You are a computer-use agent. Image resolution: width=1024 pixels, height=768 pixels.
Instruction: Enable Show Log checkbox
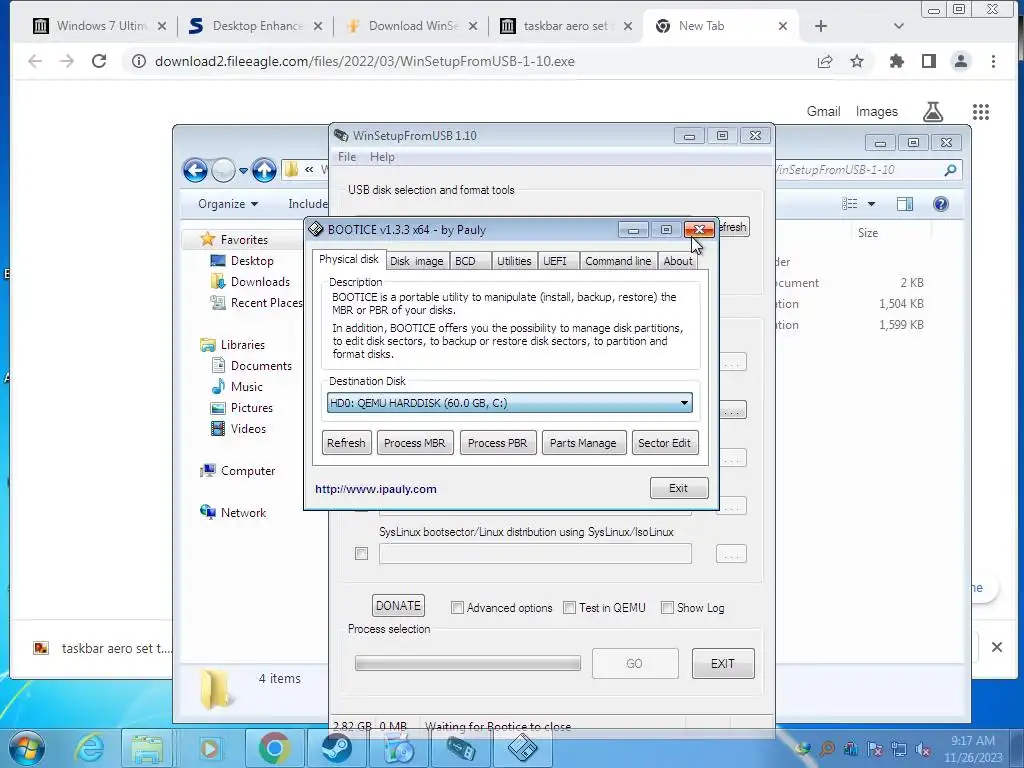667,608
